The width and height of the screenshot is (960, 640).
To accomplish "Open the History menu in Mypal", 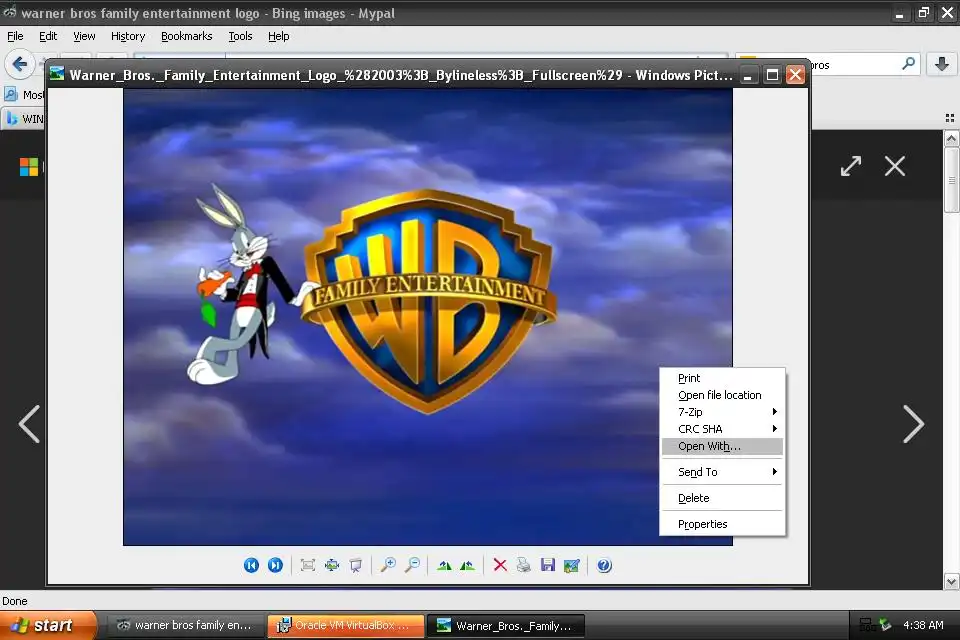I will [128, 36].
